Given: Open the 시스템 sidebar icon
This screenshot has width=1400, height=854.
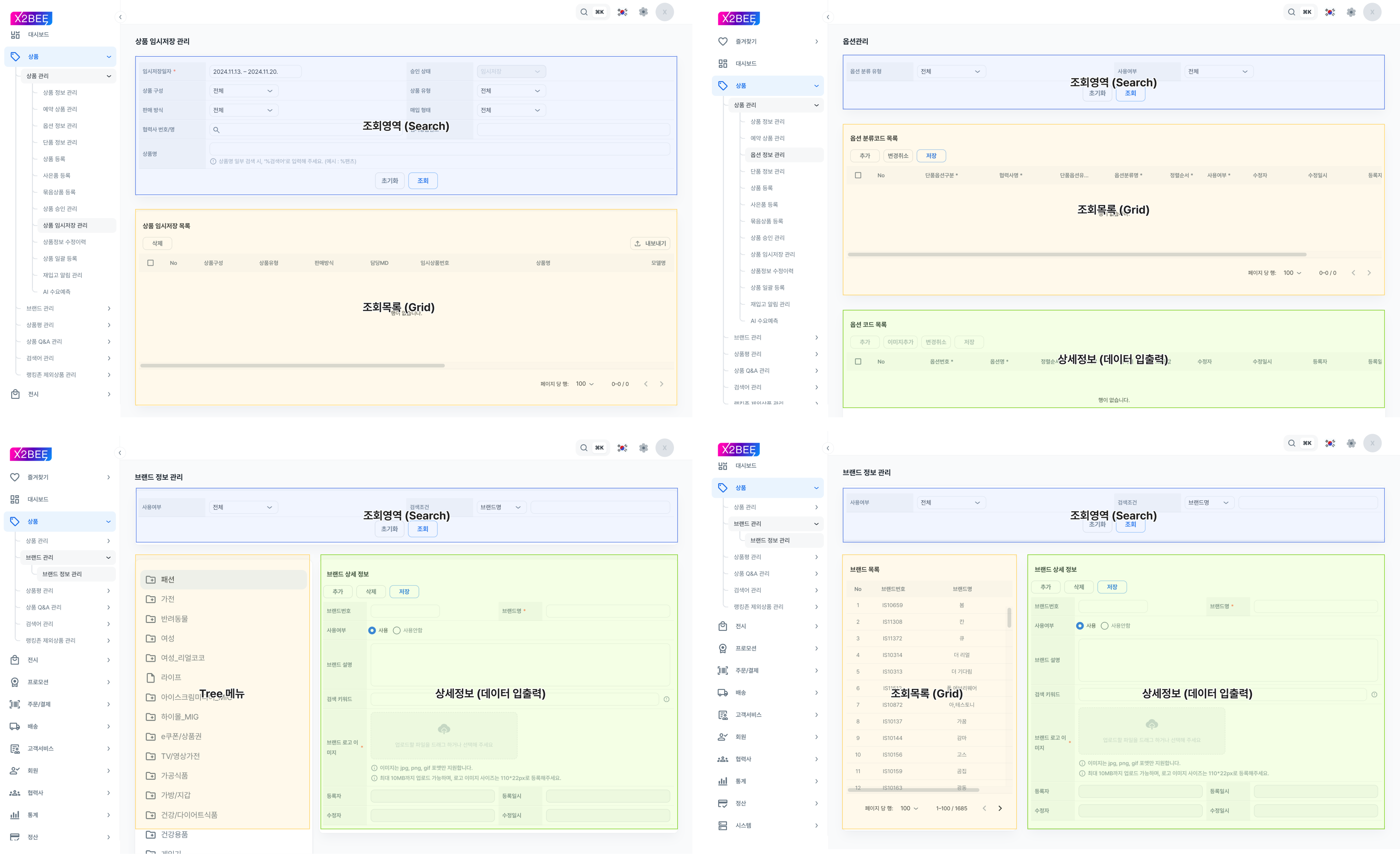Looking at the screenshot, I should pos(723,826).
